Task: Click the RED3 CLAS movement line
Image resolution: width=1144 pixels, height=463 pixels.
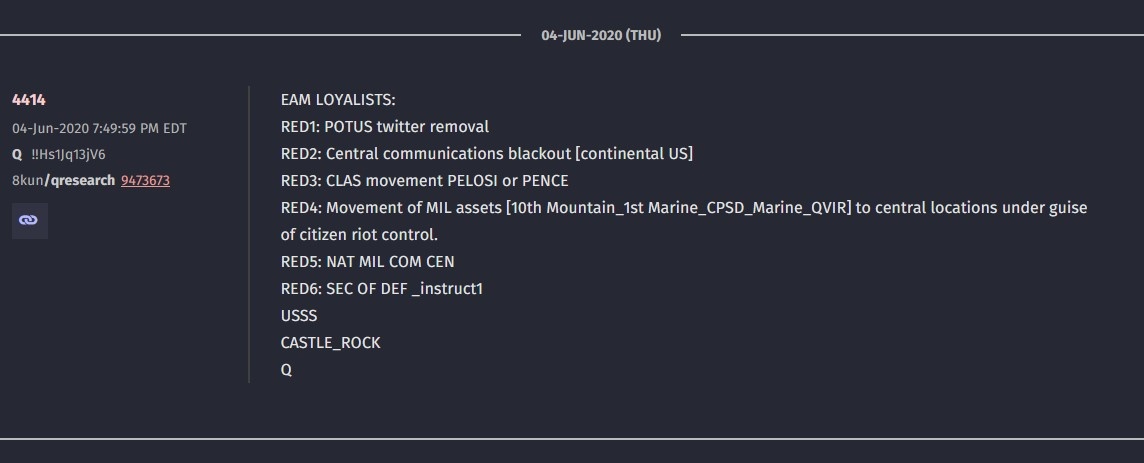Action: click(425, 181)
